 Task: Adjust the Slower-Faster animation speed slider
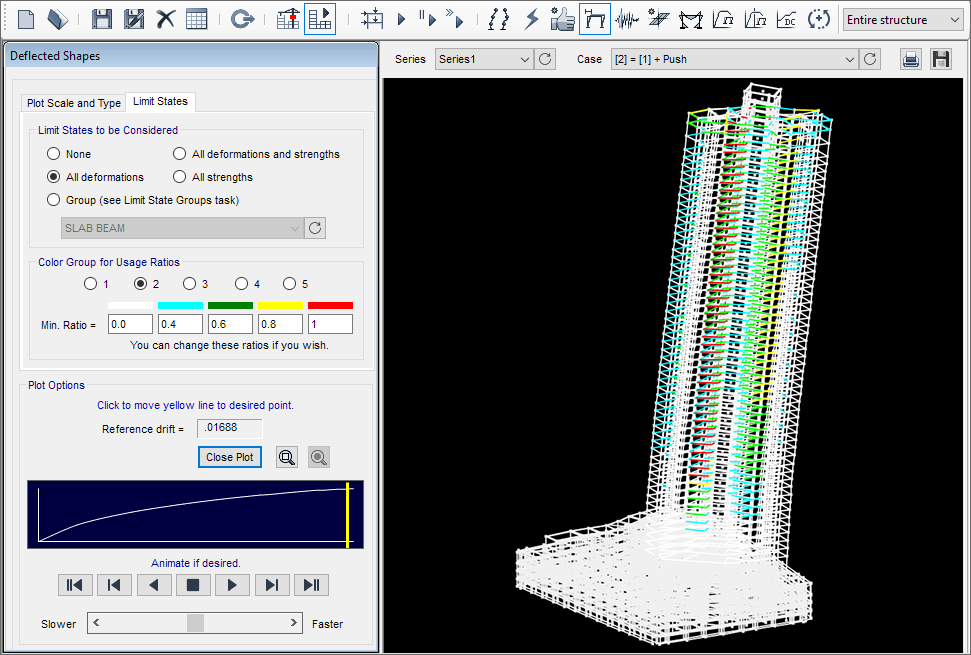pos(195,623)
